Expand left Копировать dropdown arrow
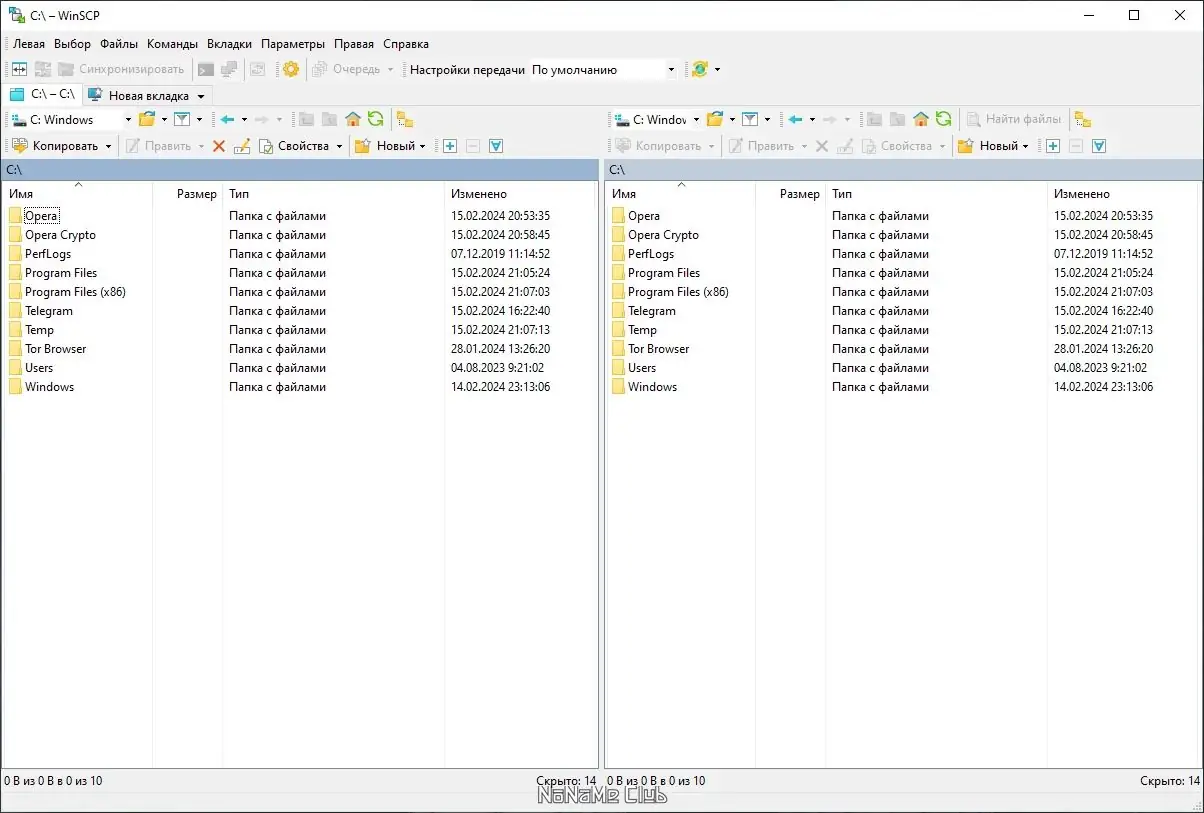This screenshot has height=813, width=1204. pos(109,146)
